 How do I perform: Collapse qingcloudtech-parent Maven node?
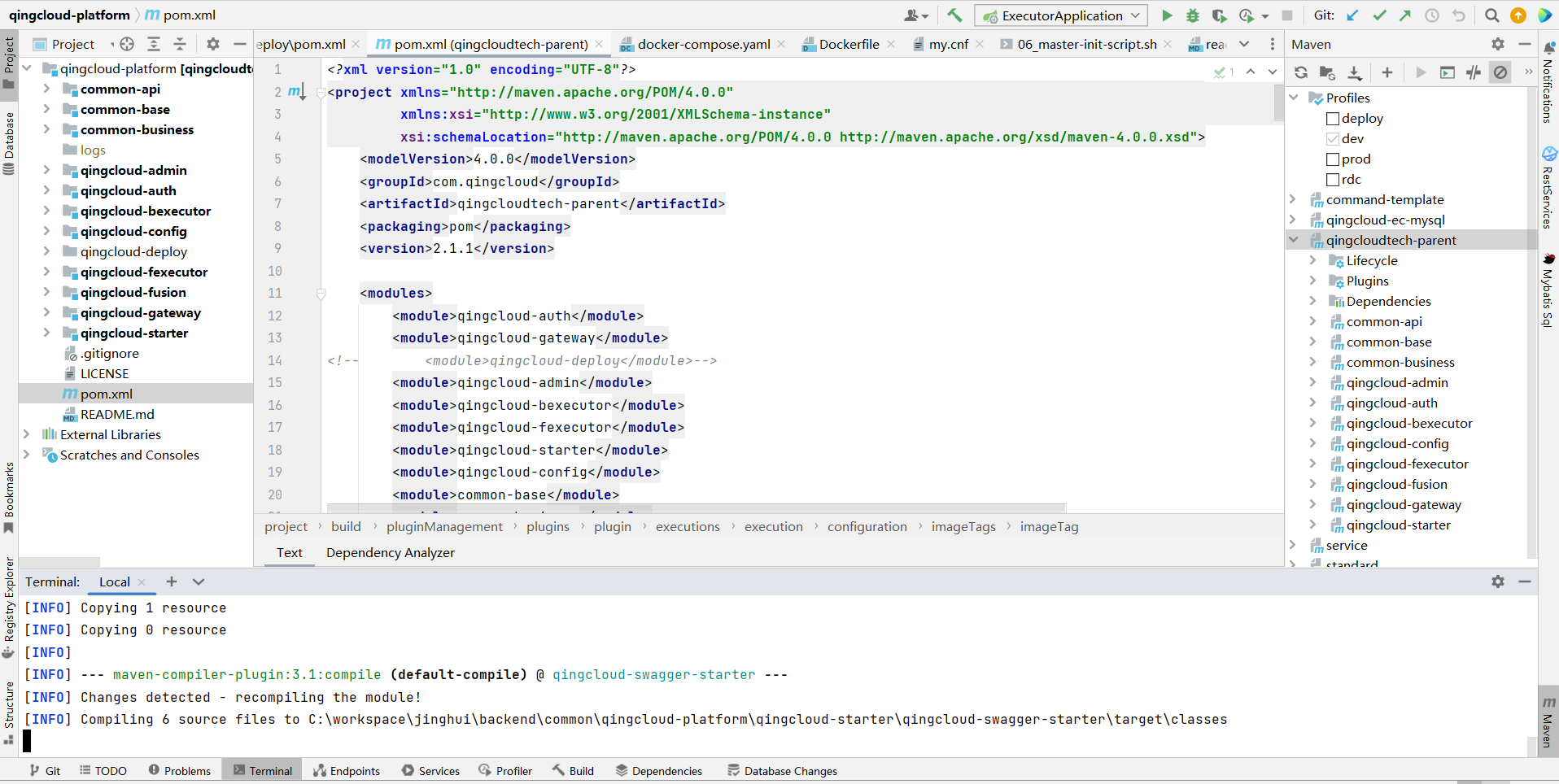[1294, 240]
